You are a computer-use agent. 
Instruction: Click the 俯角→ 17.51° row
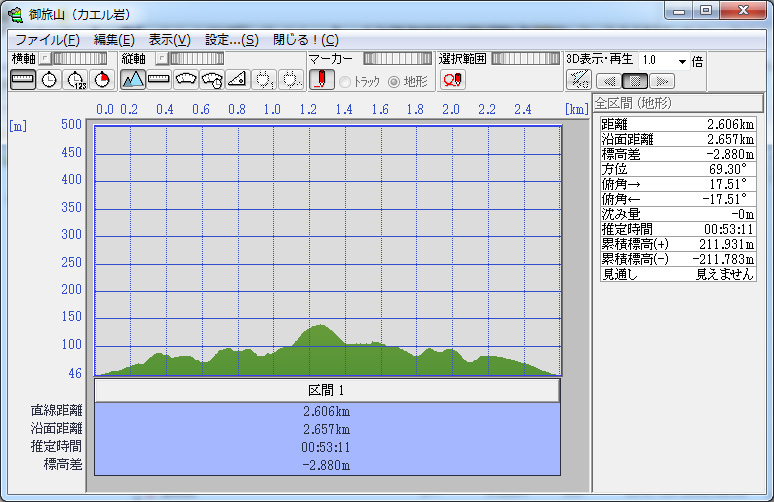coord(678,184)
